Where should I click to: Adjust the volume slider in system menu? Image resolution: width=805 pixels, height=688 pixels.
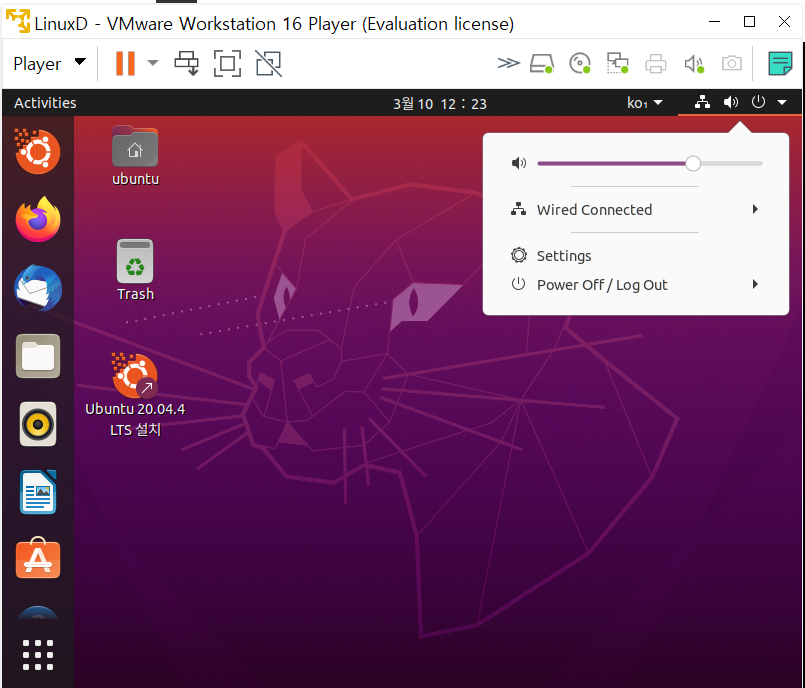pos(649,164)
